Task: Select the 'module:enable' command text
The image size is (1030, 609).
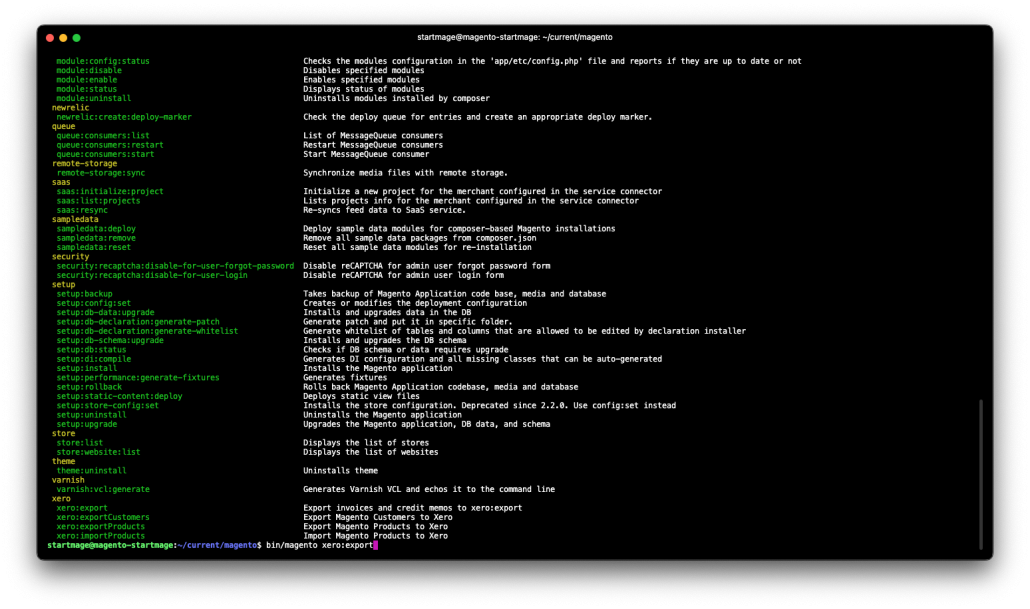Action: tap(87, 79)
